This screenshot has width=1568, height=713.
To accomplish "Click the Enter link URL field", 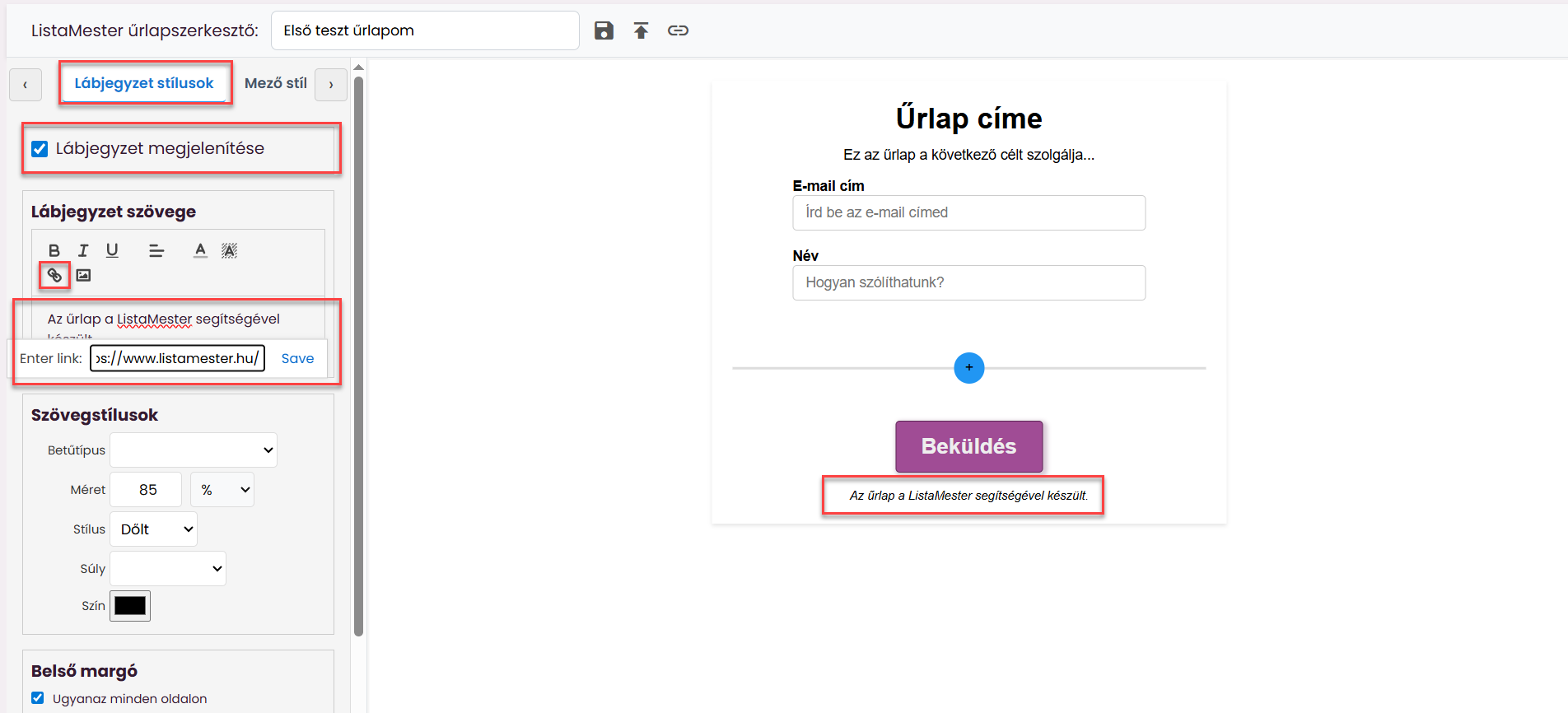I will pos(177,358).
